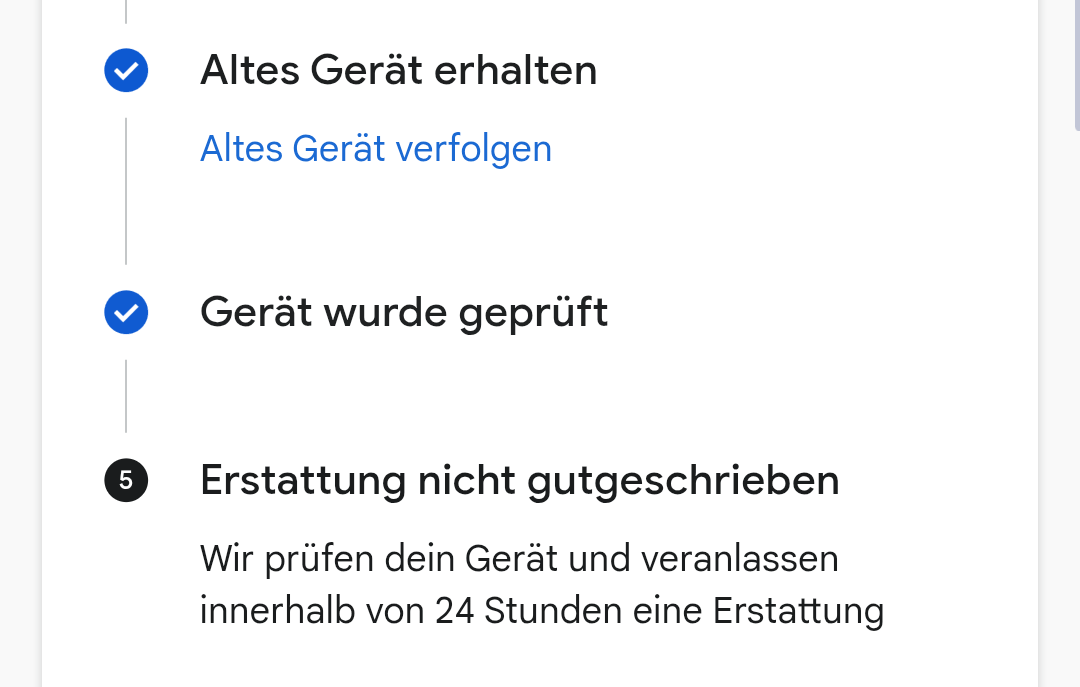
Task: Click the word erhalten in the step heading
Action: (x=516, y=70)
